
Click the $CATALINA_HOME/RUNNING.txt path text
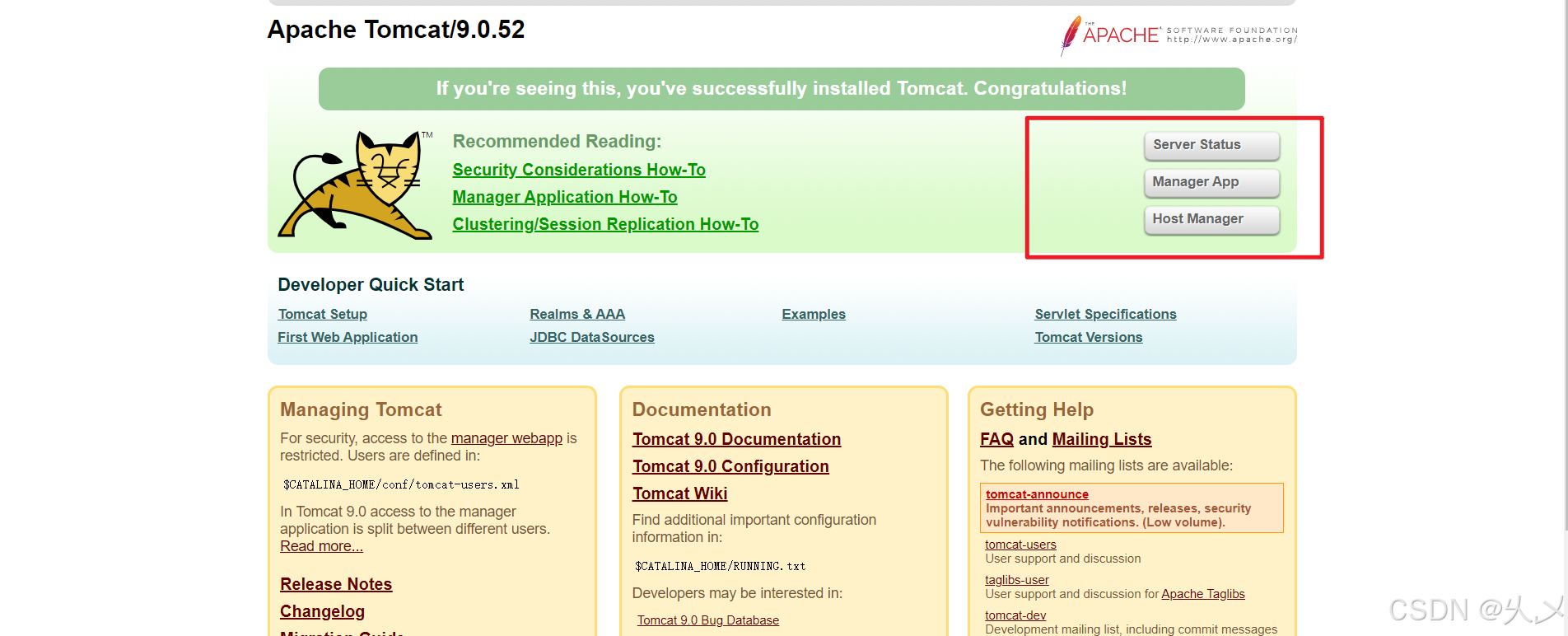pyautogui.click(x=720, y=566)
